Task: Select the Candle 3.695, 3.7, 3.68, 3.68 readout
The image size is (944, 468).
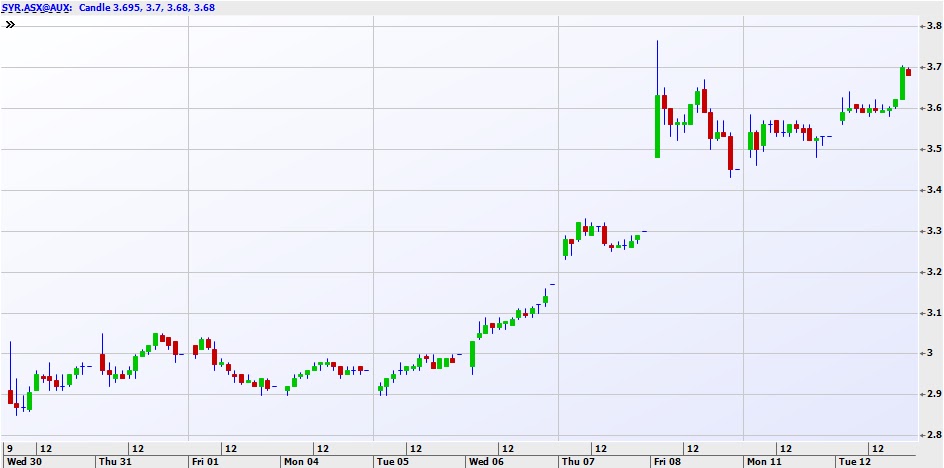Action: coord(147,8)
